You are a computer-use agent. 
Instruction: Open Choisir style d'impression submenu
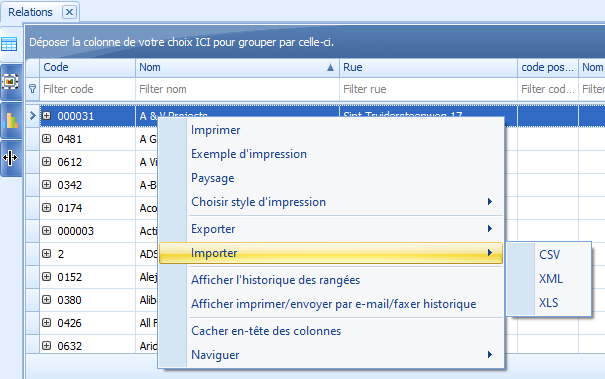pyautogui.click(x=331, y=202)
